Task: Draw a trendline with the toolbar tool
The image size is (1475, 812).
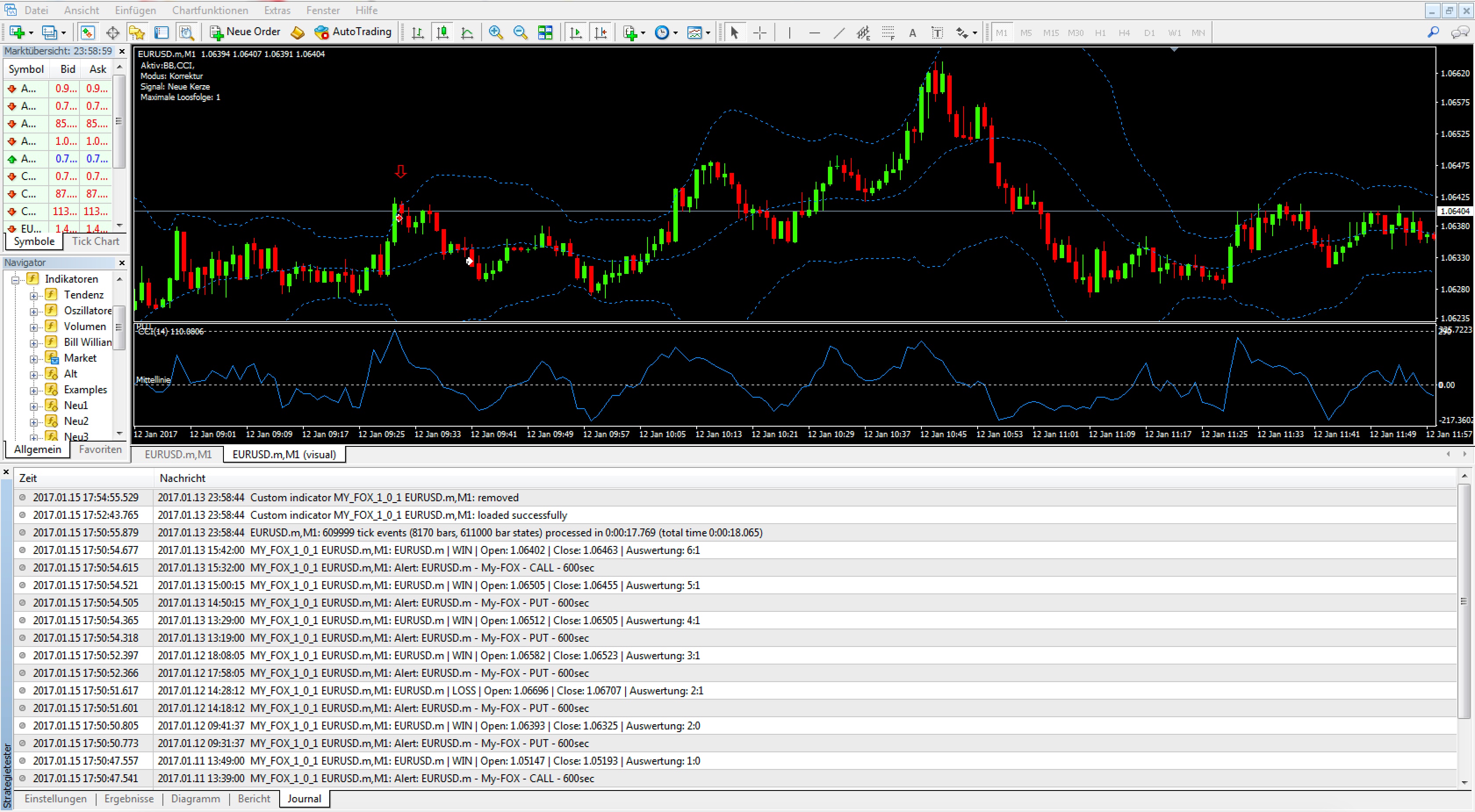Action: tap(839, 32)
